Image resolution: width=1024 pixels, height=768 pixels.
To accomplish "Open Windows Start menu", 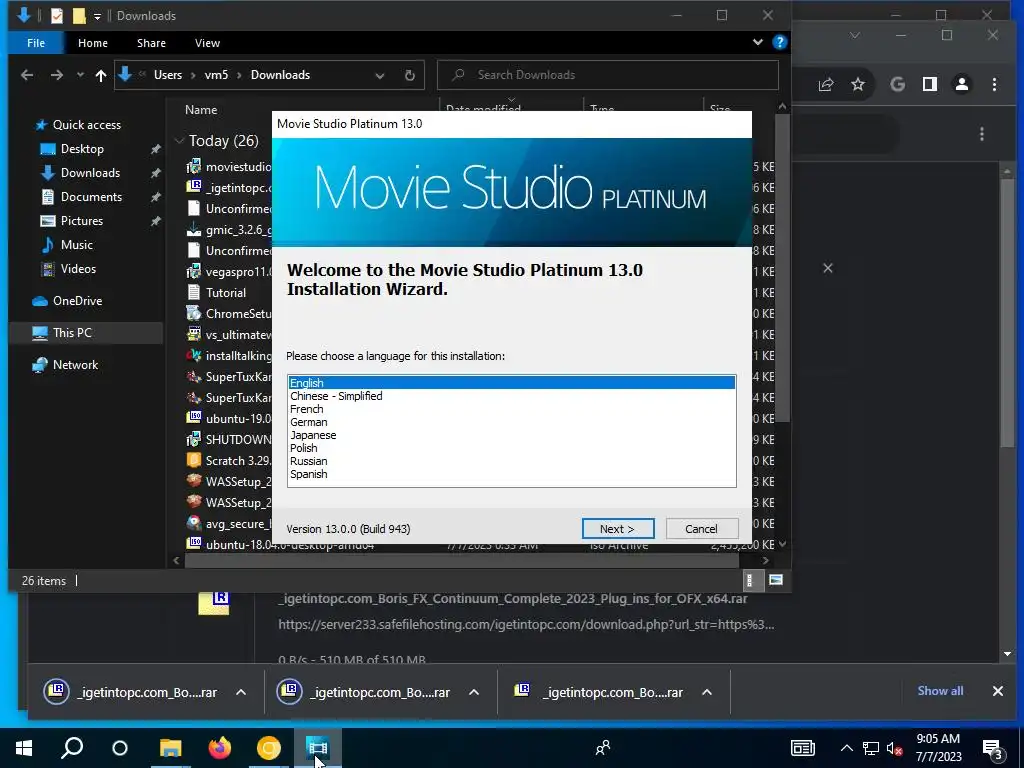I will 24,748.
